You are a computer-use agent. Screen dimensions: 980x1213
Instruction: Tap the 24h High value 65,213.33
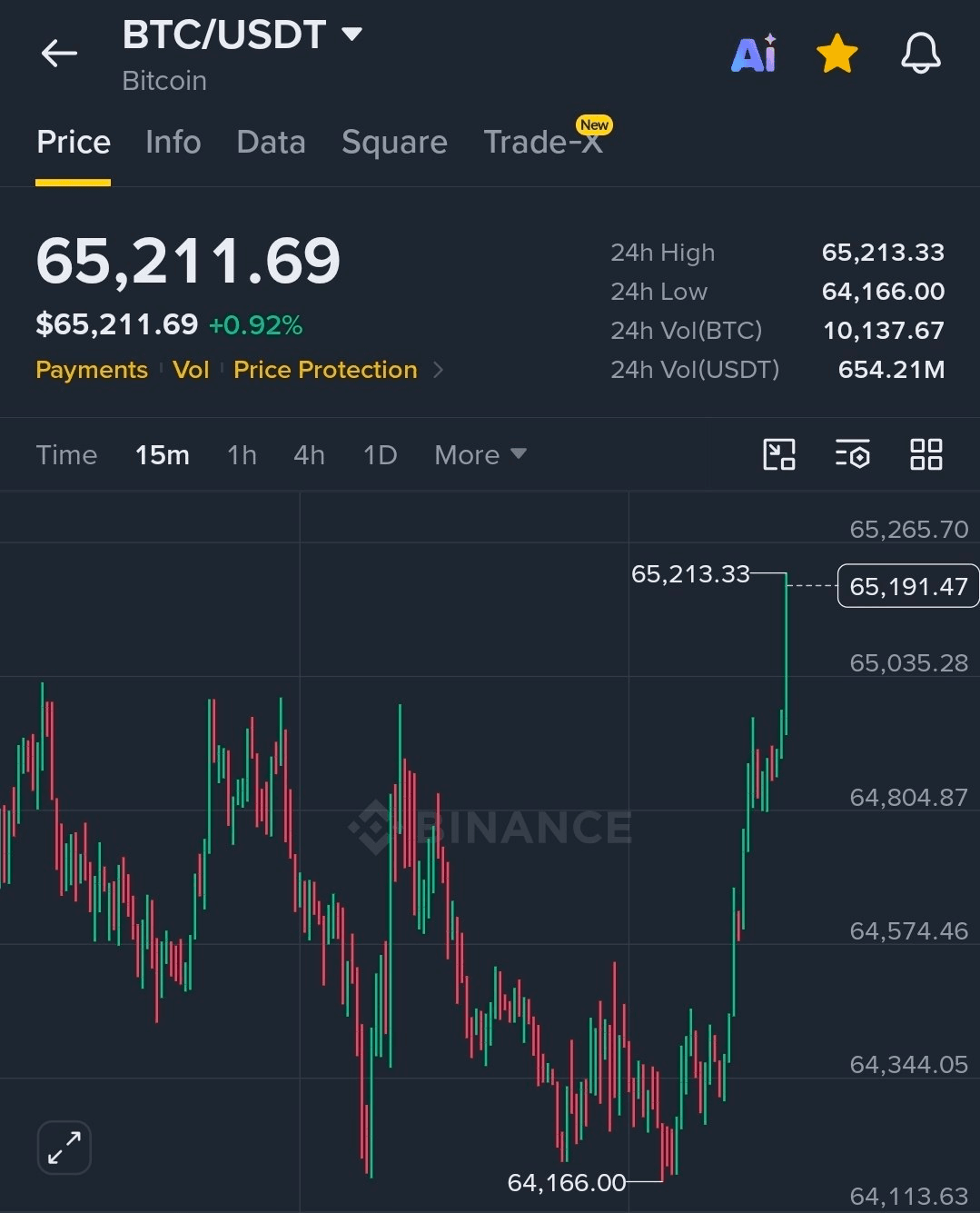pos(883,253)
